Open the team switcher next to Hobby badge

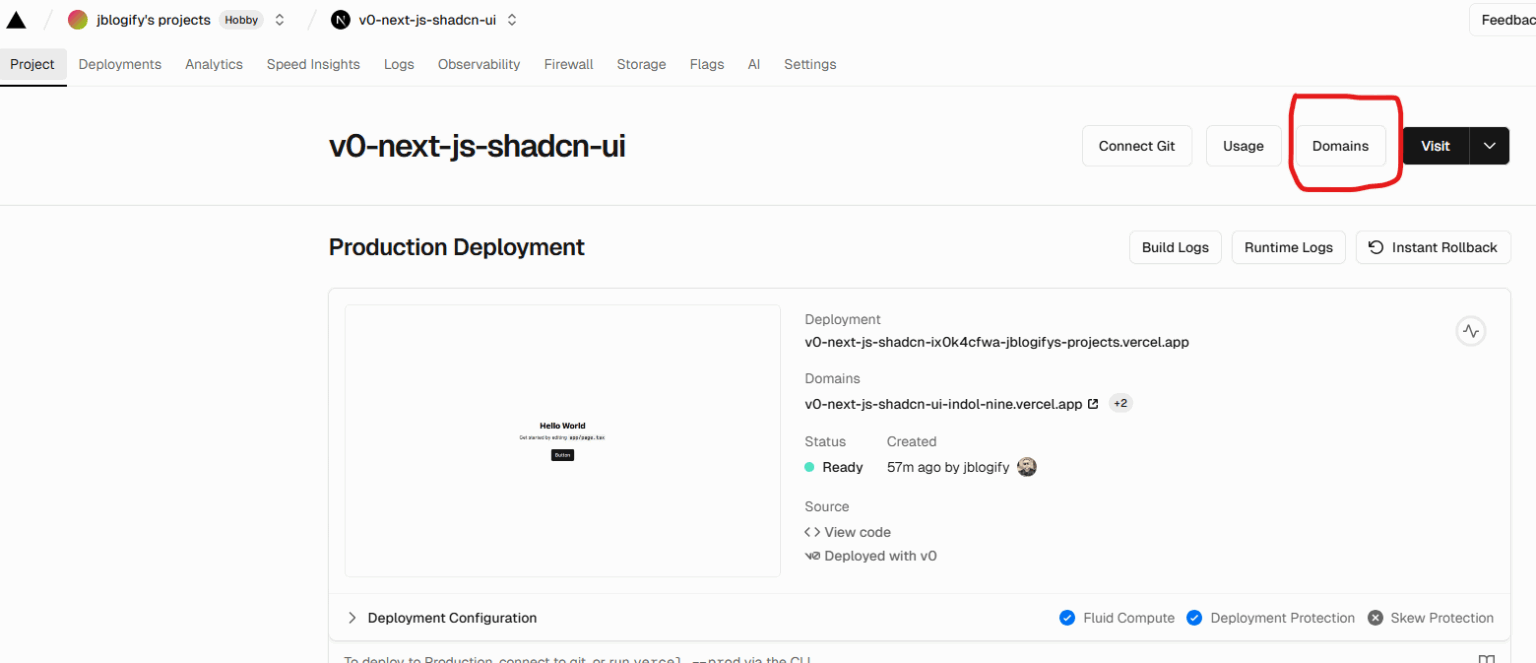point(279,20)
